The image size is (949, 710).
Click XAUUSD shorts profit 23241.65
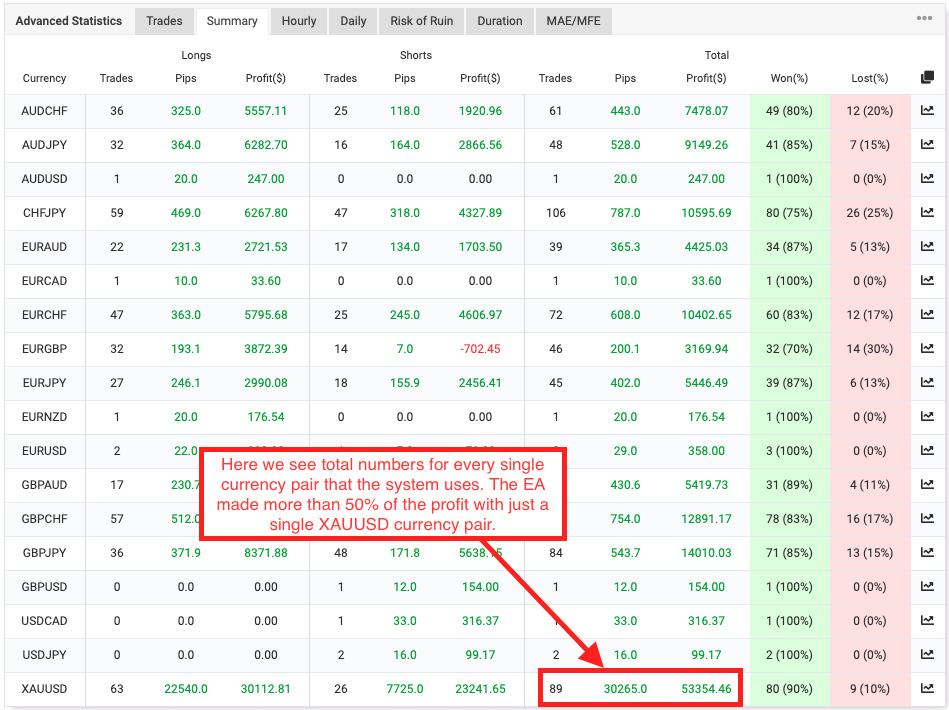coord(480,688)
